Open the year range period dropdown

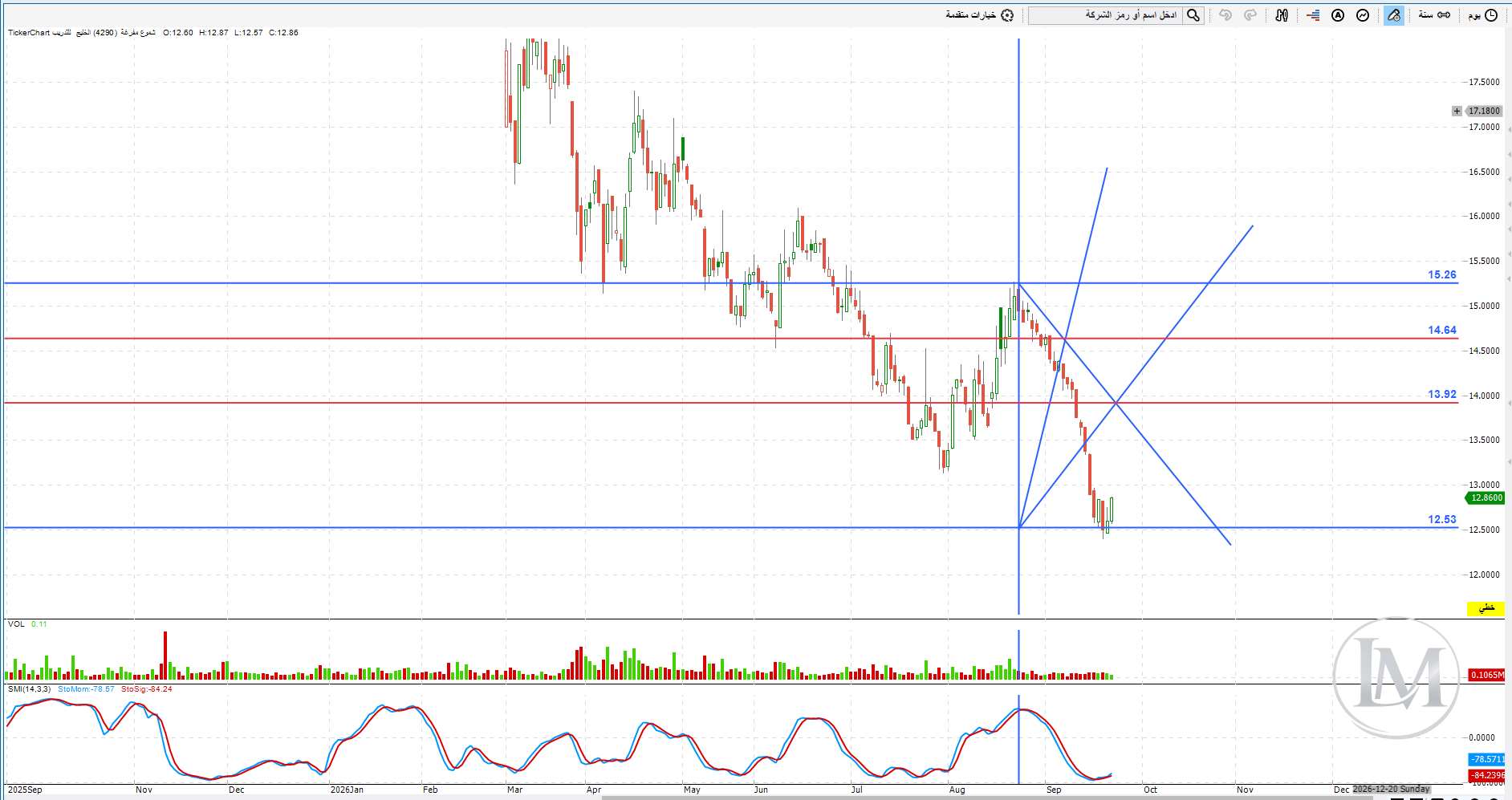click(x=1434, y=15)
